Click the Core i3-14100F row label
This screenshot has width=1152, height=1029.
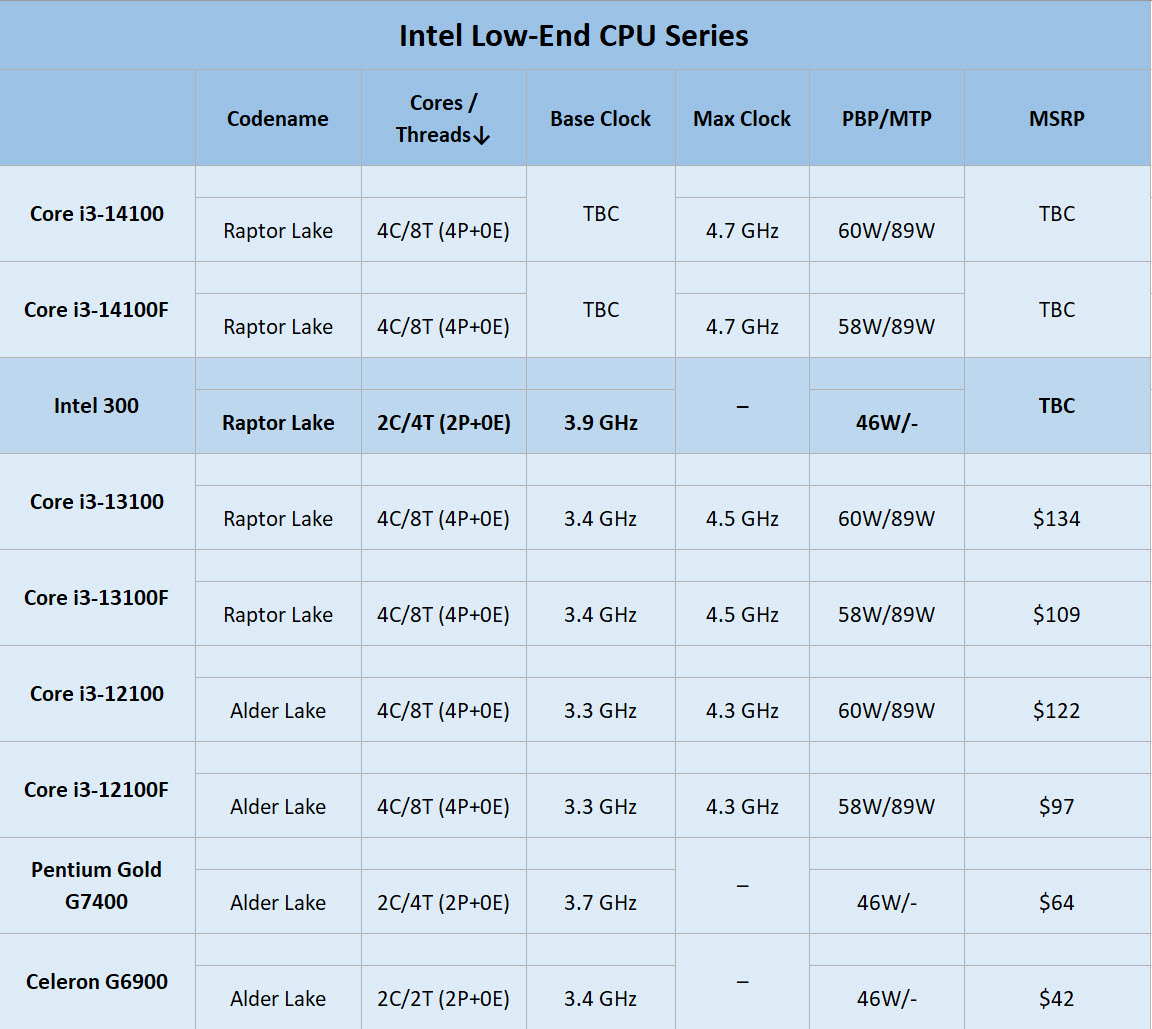click(x=97, y=310)
